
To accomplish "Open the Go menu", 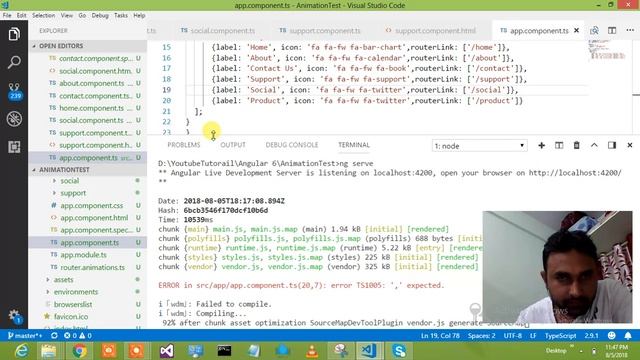I will coord(82,16).
